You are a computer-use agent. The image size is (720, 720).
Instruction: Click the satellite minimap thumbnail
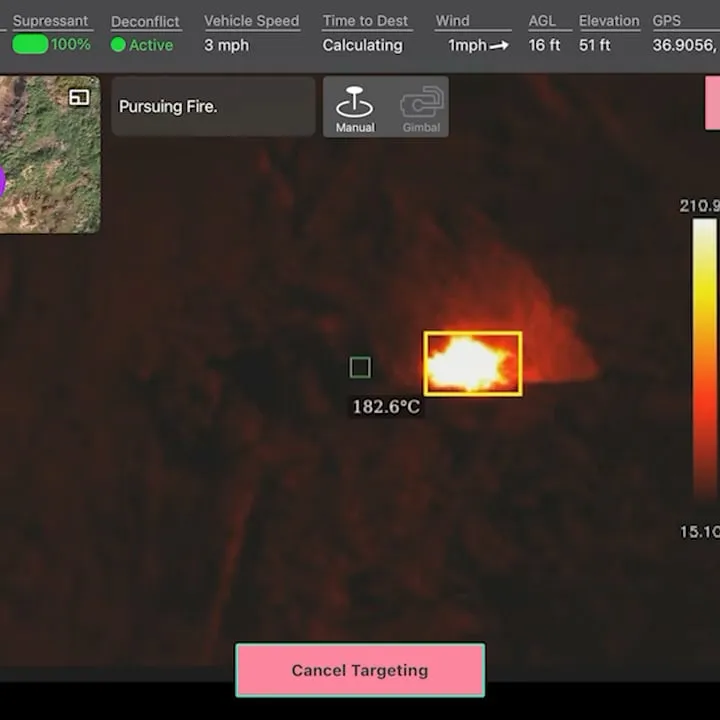pyautogui.click(x=50, y=160)
